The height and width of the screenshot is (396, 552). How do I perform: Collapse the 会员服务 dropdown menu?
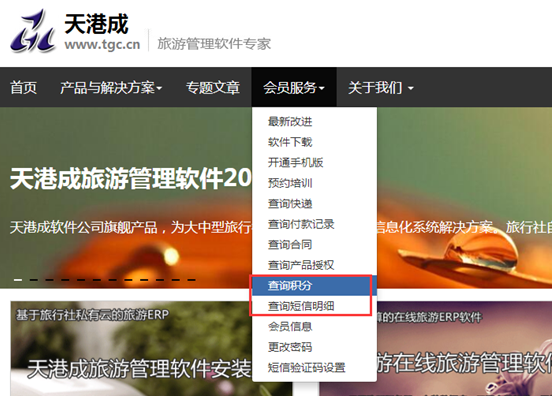click(294, 87)
